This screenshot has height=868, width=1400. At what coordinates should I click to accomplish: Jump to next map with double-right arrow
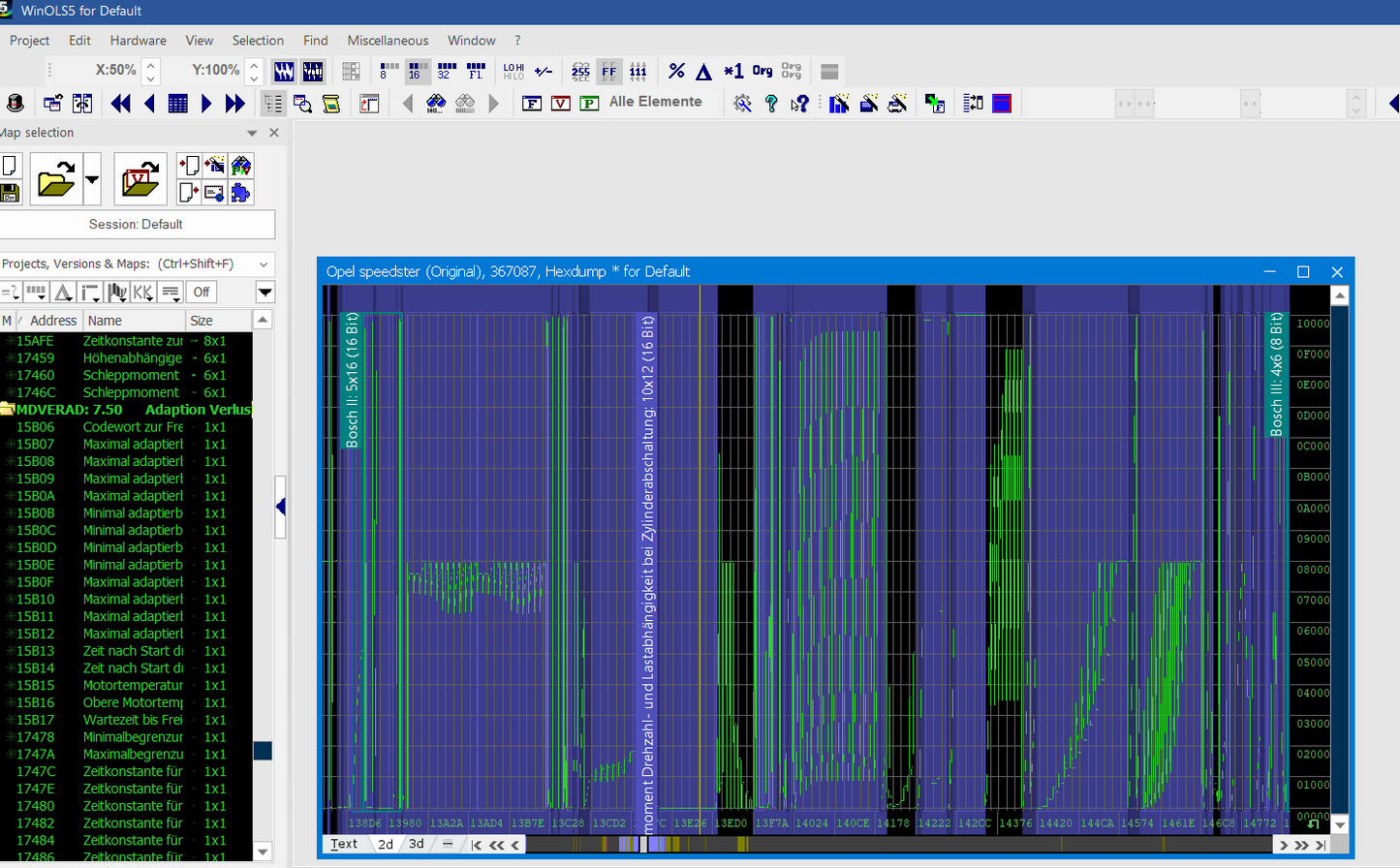coord(235,103)
